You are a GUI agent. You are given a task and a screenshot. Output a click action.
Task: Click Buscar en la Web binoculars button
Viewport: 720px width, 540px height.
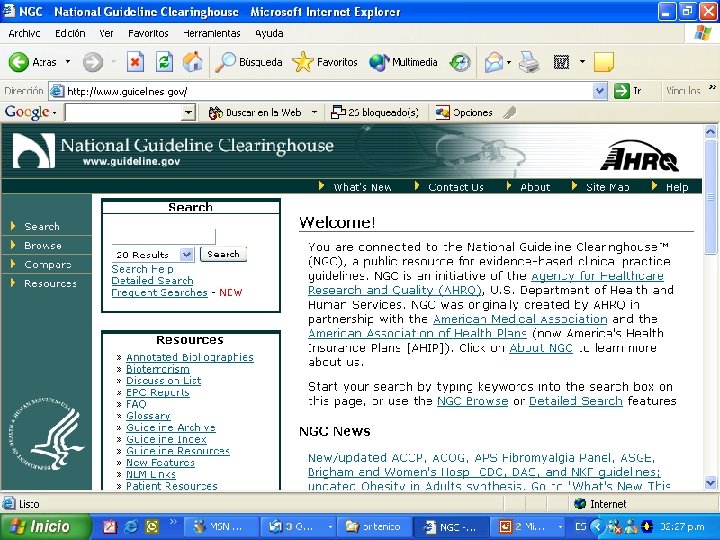[x=255, y=112]
